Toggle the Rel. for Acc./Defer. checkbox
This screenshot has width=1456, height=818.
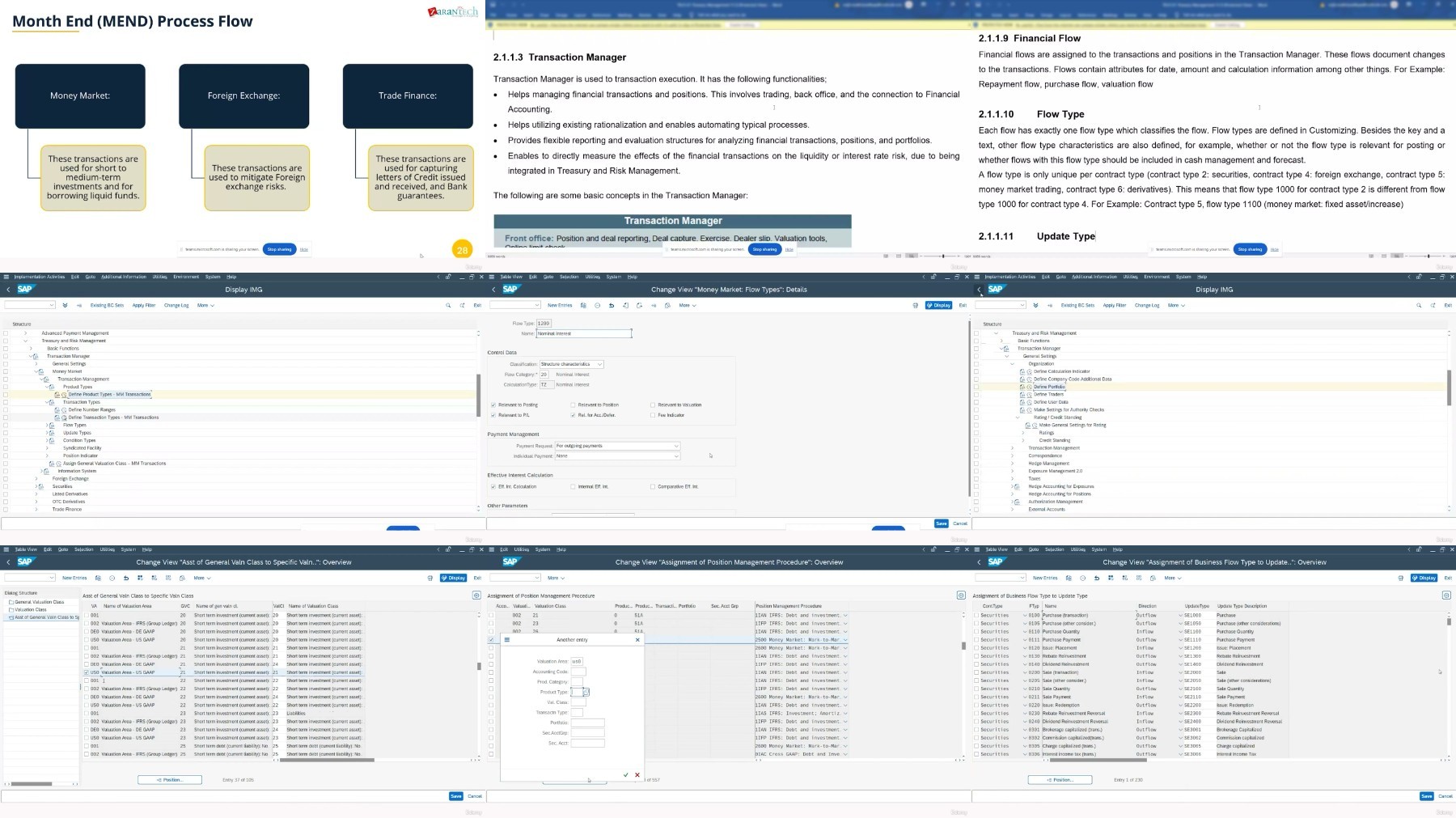573,415
